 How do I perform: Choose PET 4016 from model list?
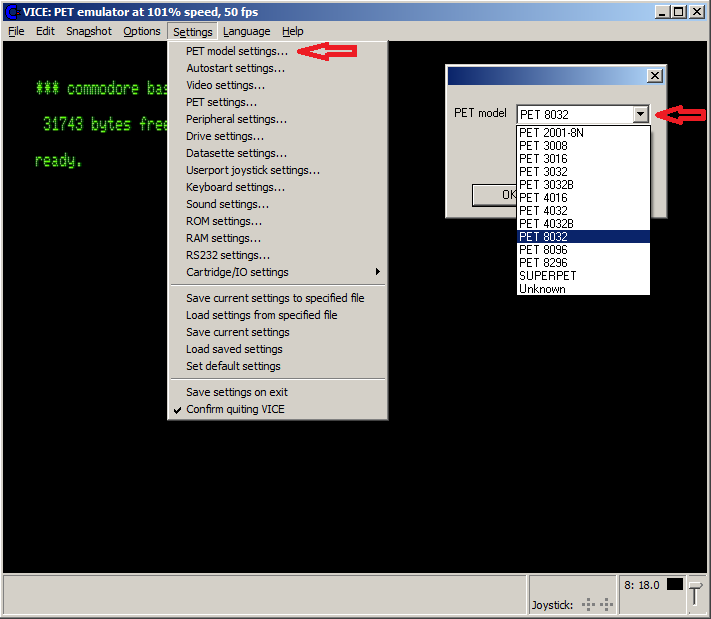583,198
